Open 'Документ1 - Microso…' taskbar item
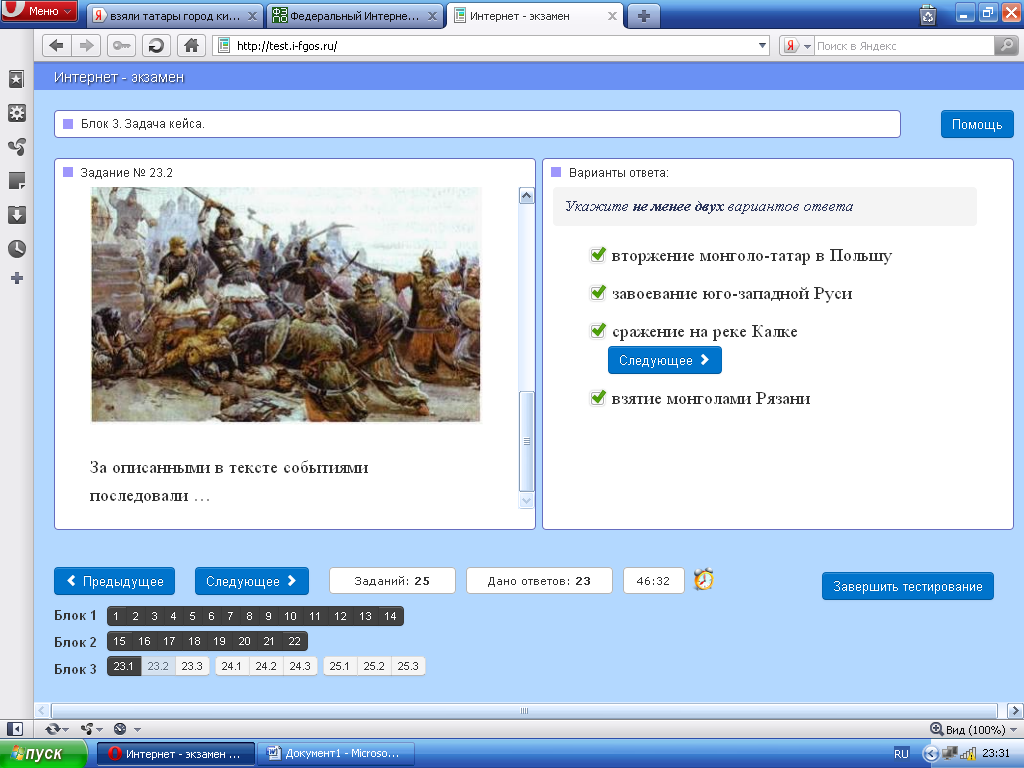This screenshot has height=768, width=1024. pos(336,754)
